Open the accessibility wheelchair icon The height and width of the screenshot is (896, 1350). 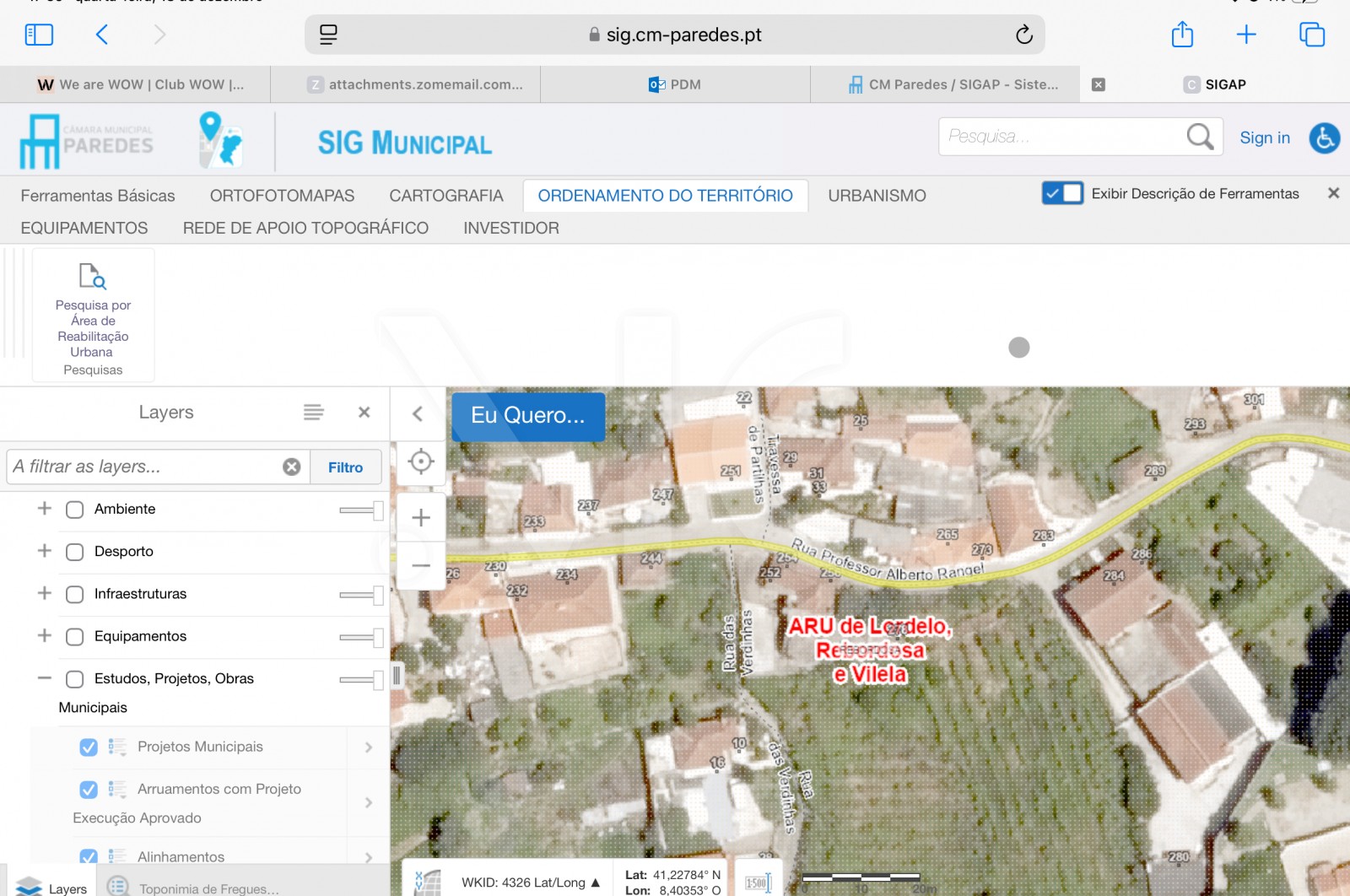(1324, 138)
